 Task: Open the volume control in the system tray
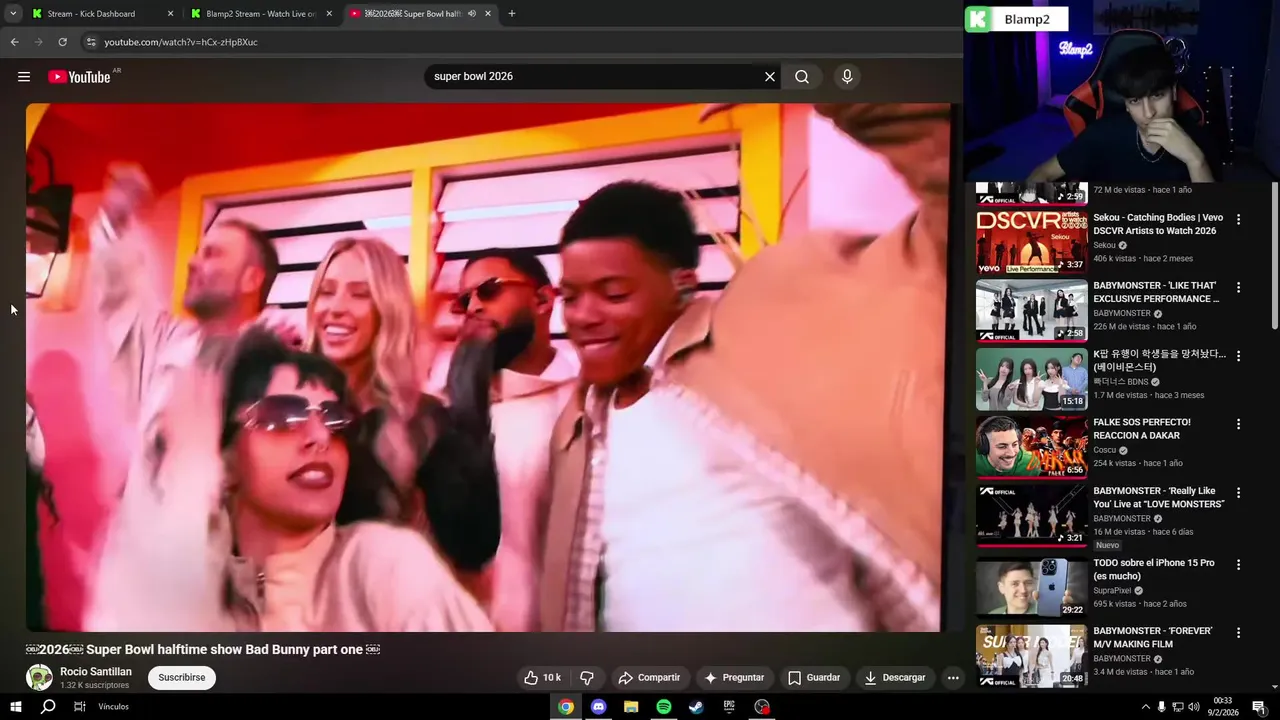click(1193, 707)
